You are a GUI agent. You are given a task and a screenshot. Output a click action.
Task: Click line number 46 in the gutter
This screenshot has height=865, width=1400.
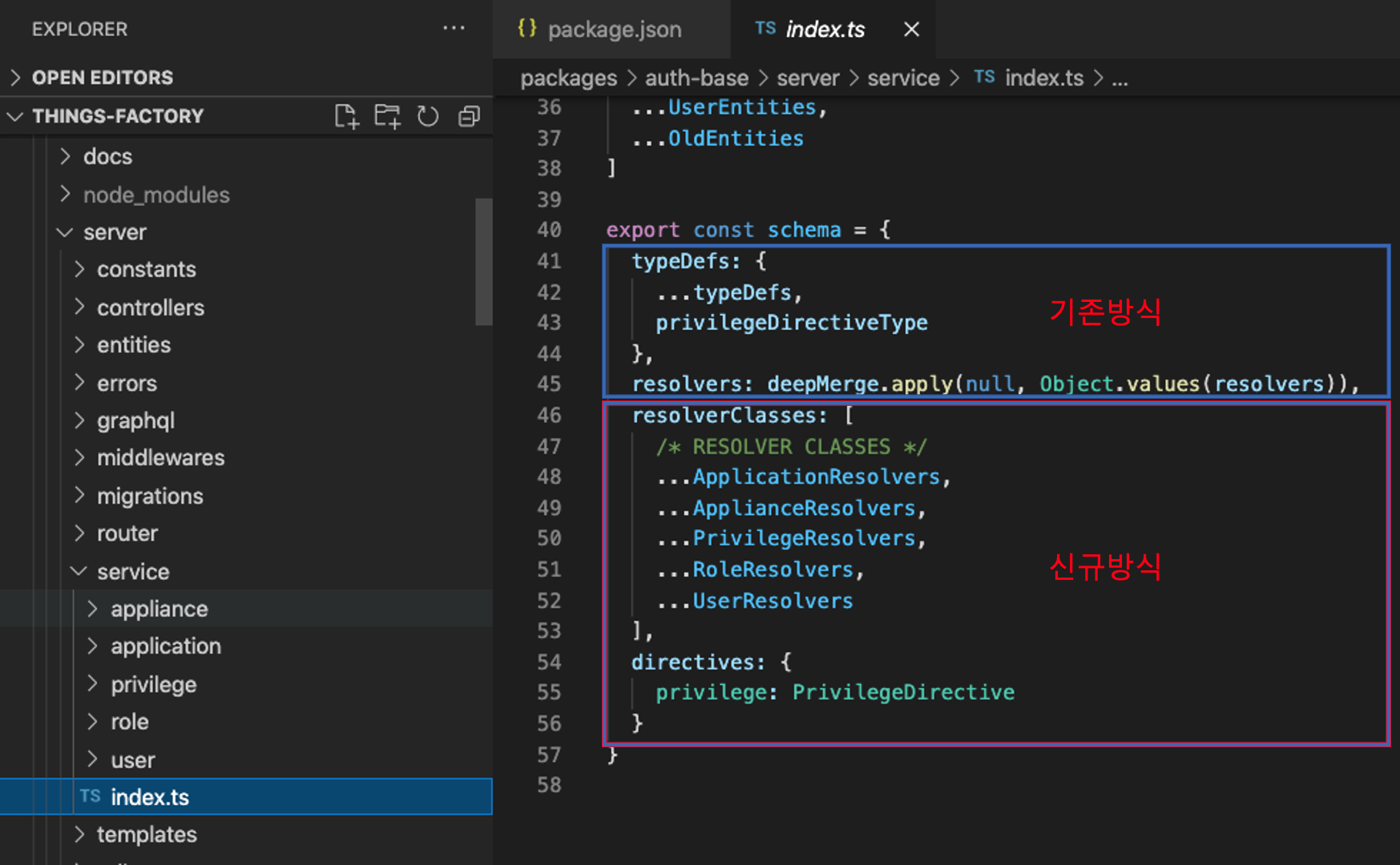[549, 415]
